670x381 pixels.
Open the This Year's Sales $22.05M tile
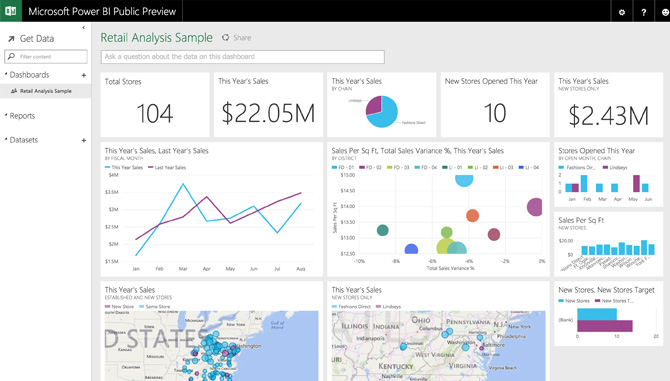click(268, 105)
